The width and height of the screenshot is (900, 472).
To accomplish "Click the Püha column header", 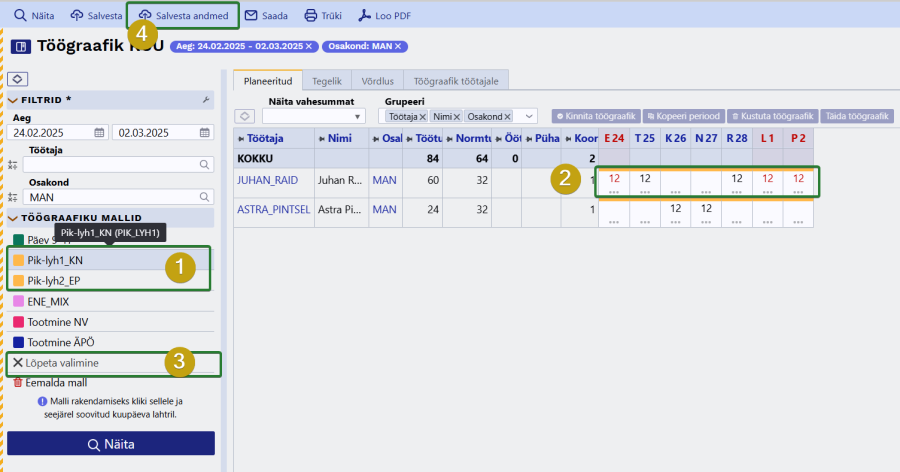I will tap(541, 138).
